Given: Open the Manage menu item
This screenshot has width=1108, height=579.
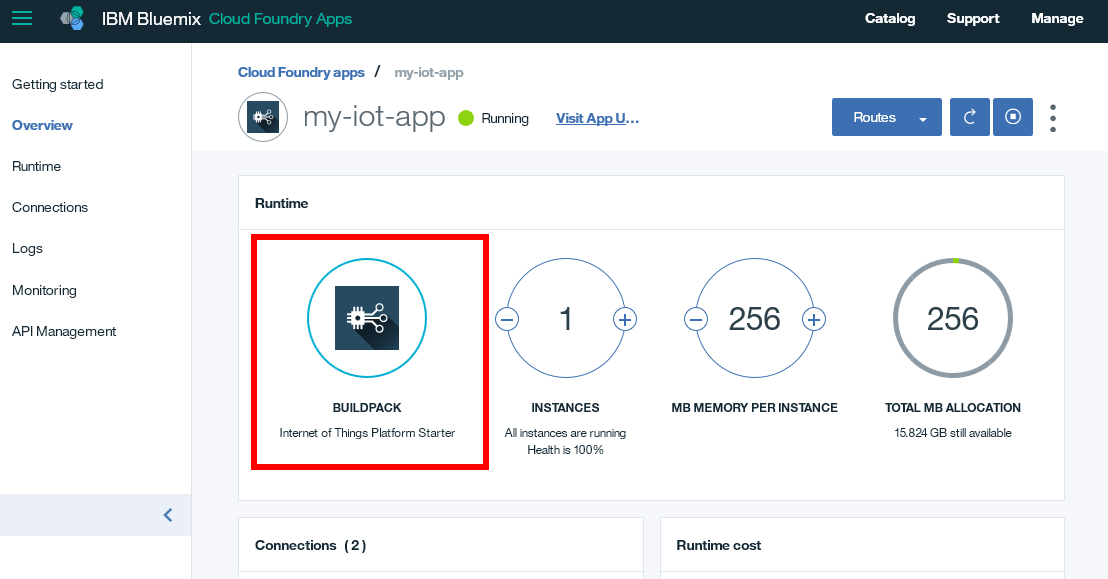Looking at the screenshot, I should pos(1057,18).
